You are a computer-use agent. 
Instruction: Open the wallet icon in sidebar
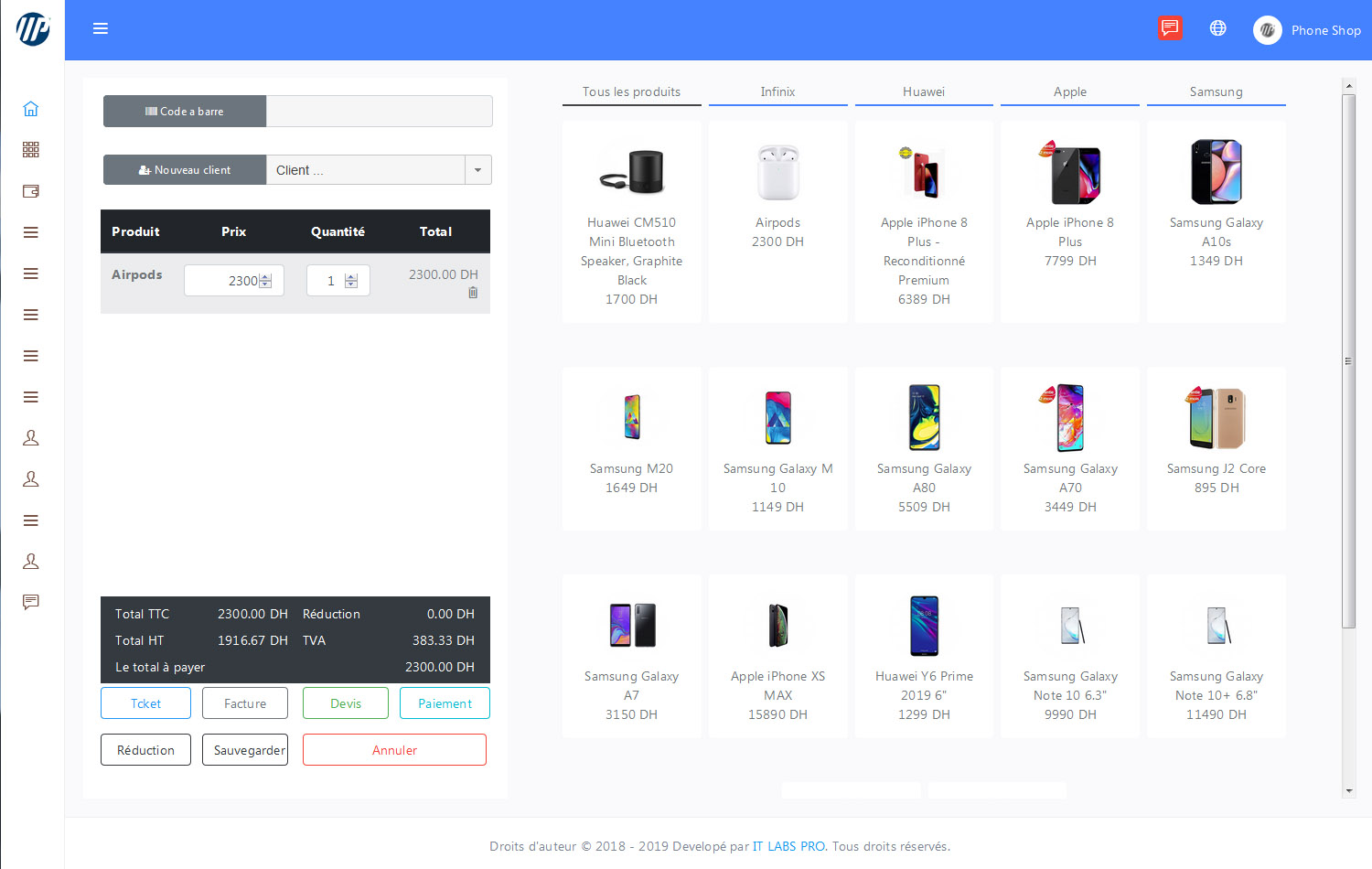30,191
